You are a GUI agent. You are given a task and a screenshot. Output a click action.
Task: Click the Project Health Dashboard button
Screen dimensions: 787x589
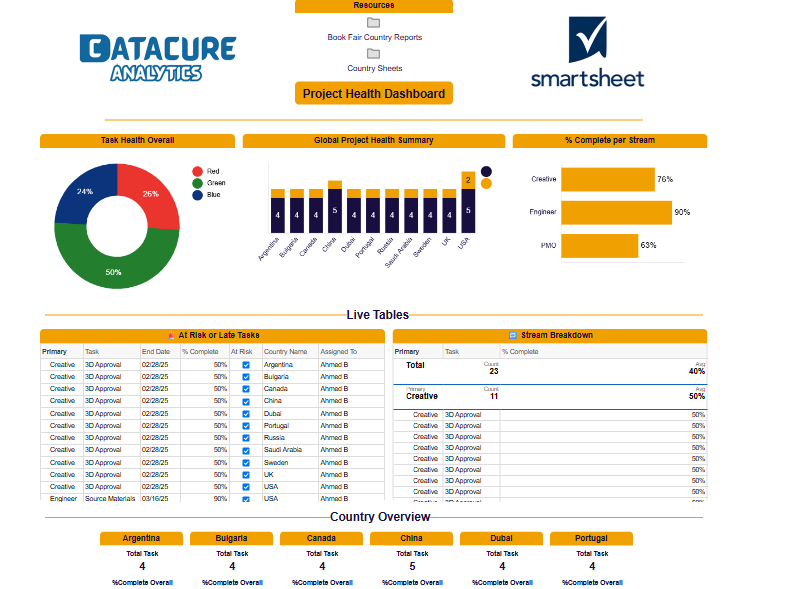373,94
